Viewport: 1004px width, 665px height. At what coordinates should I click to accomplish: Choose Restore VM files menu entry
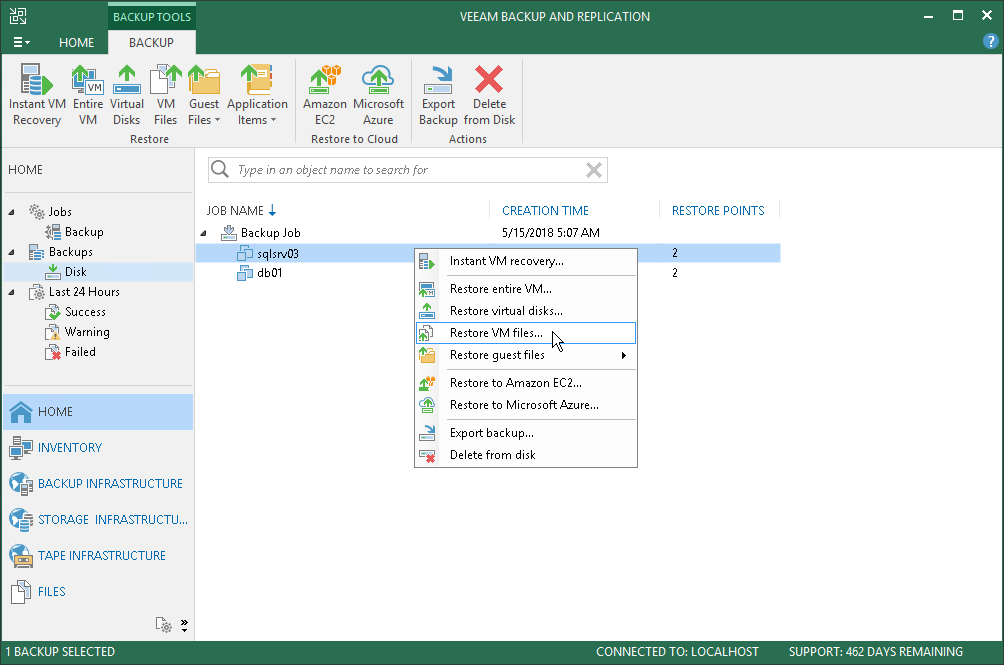pyautogui.click(x=526, y=333)
